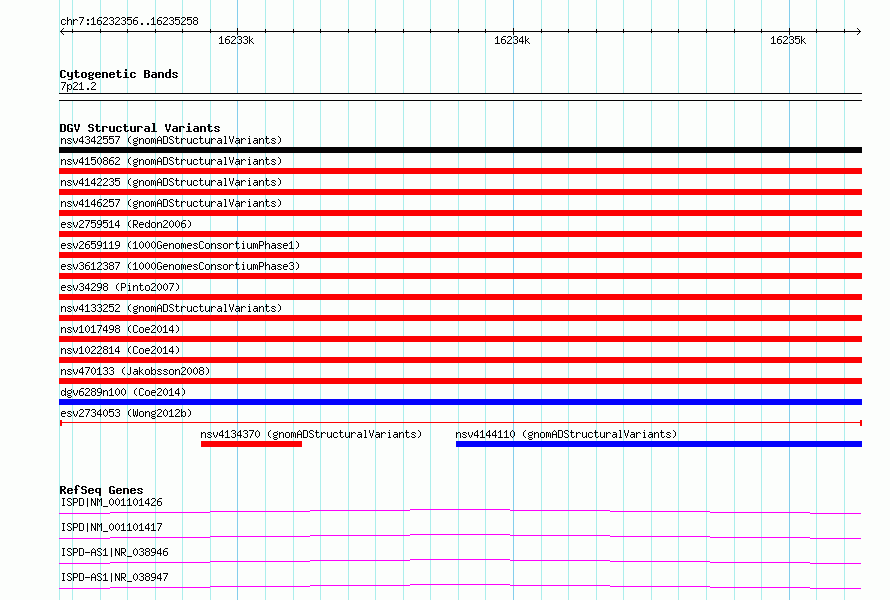Click the black bar for nsv4342557
The width and height of the screenshot is (890, 600).
[460, 150]
